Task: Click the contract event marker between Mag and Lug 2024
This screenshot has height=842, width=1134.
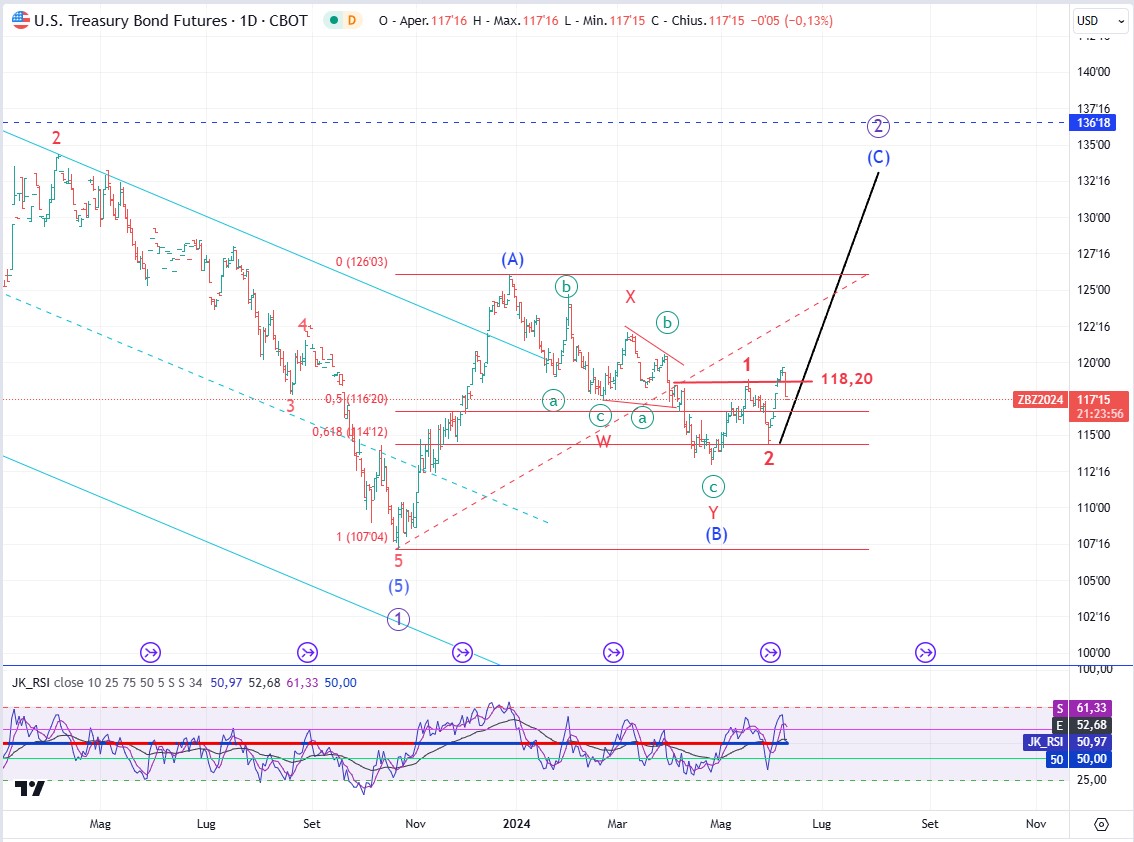Action: tap(770, 652)
